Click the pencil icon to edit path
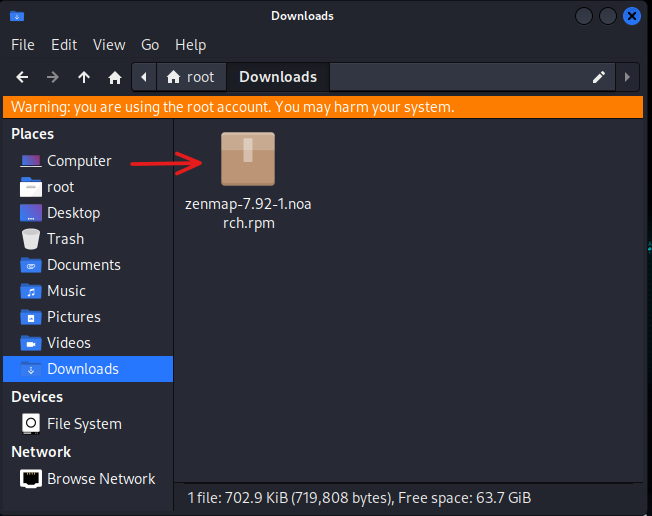652x516 pixels. pos(599,77)
